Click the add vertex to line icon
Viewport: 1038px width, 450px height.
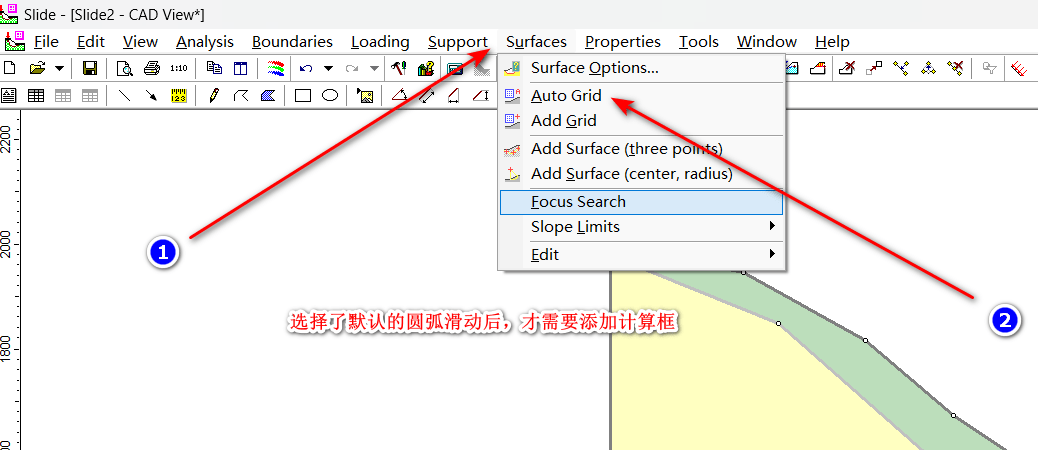click(x=901, y=68)
